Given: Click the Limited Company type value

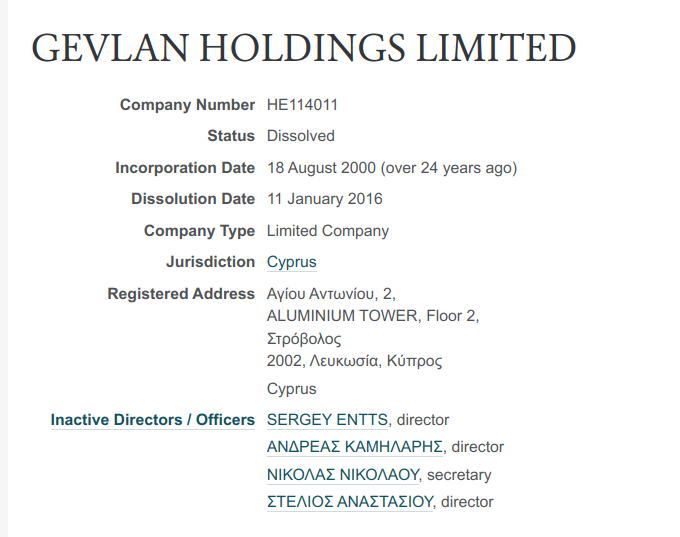Looking at the screenshot, I should pyautogui.click(x=328, y=231).
